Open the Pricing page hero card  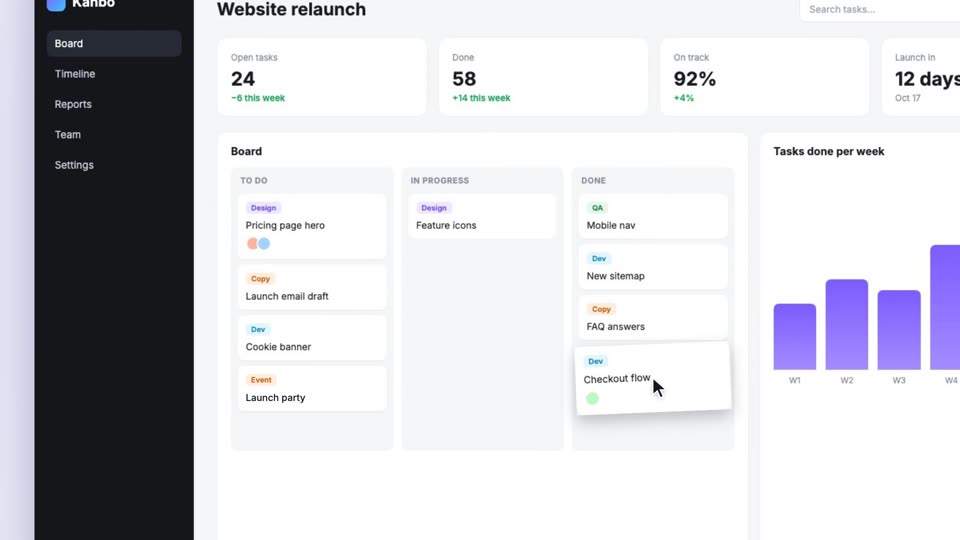pyautogui.click(x=312, y=226)
